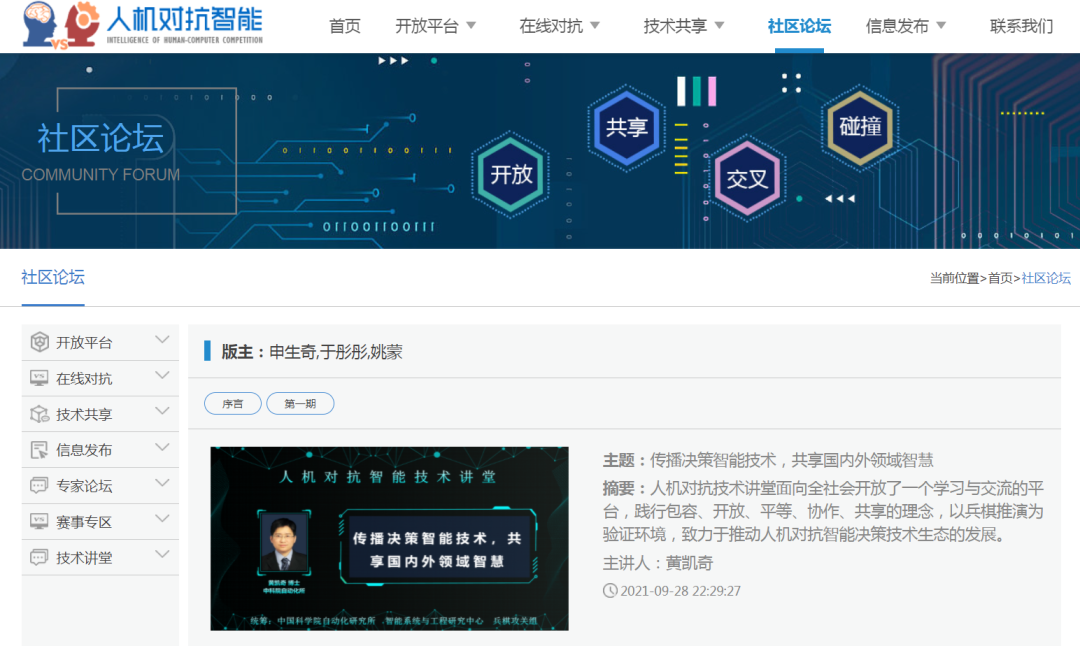Viewport: 1080px width, 646px height.
Task: Click the moderator line 版主：申生奇,于彤彤,姚蒙
Action: click(x=312, y=352)
